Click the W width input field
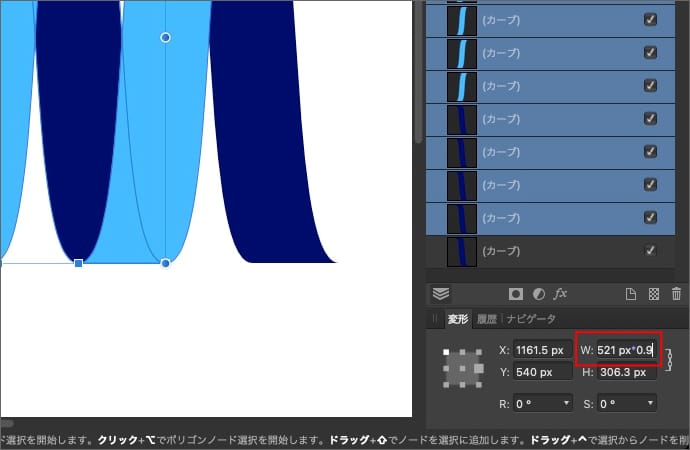The width and height of the screenshot is (690, 450). click(624, 350)
